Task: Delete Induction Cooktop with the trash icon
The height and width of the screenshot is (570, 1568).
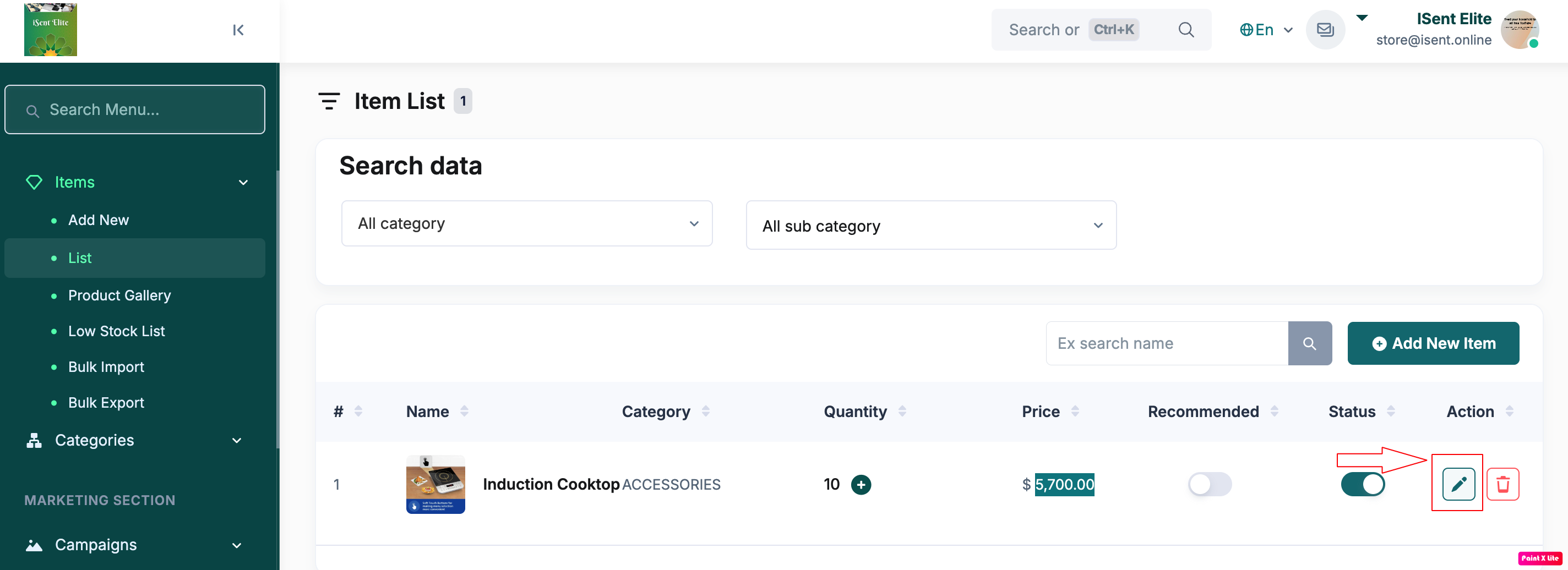Action: [x=1502, y=484]
